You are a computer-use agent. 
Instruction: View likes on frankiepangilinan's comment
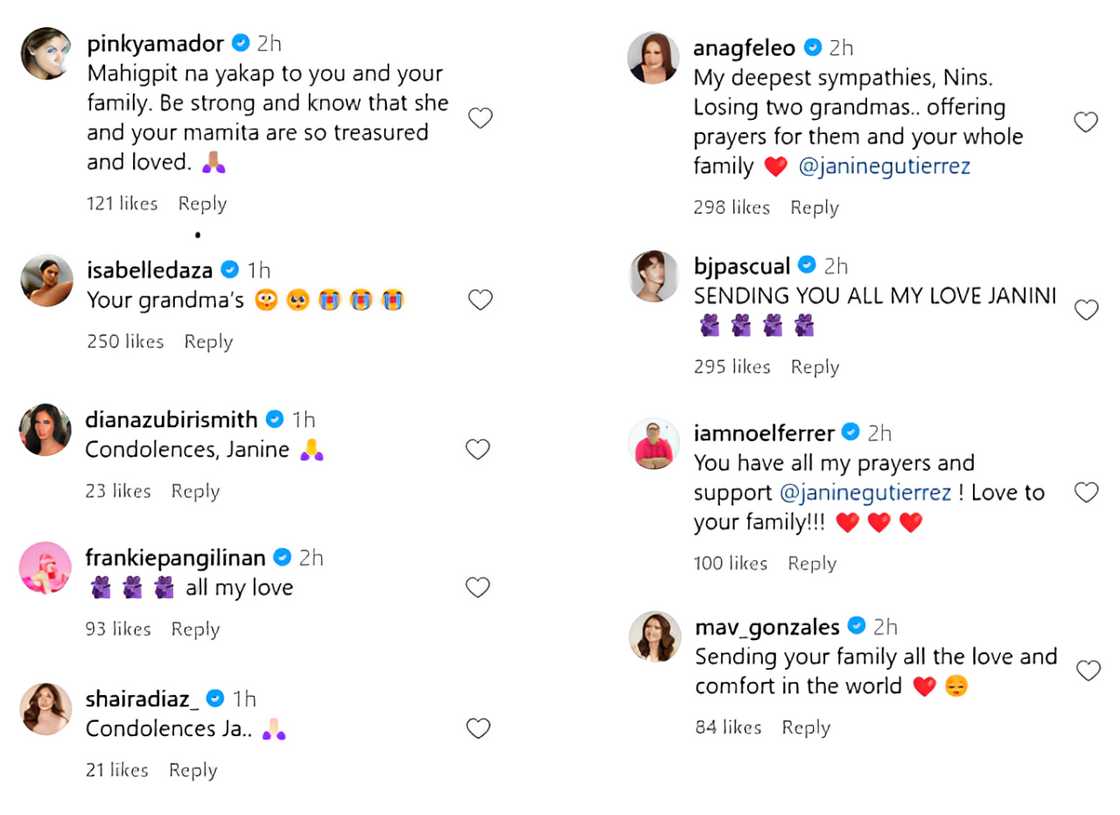[x=117, y=628]
